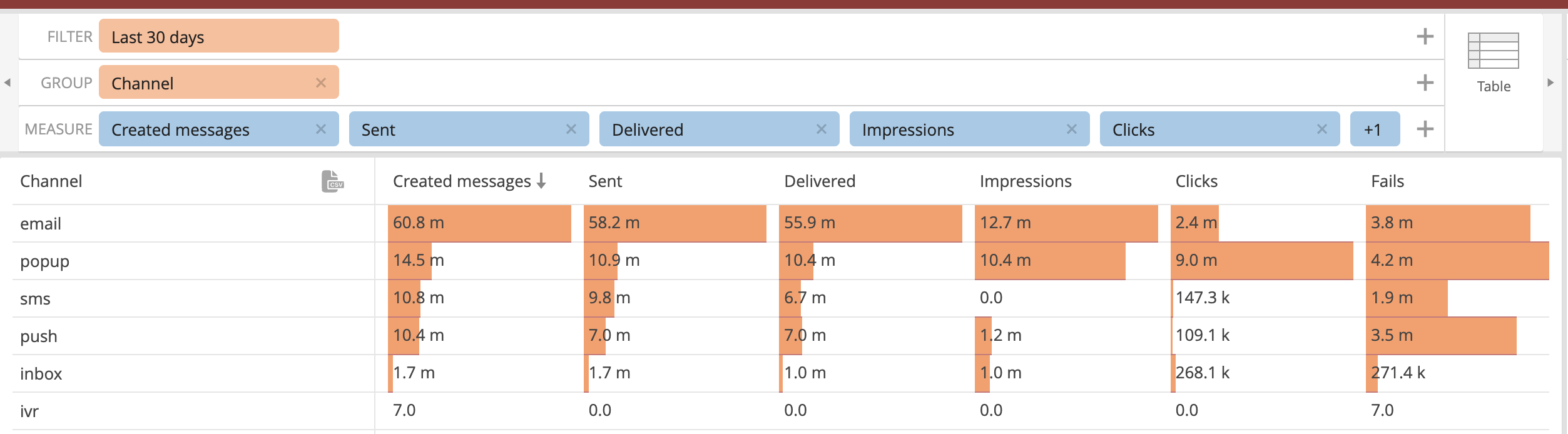This screenshot has height=434, width=1568.
Task: Sort by Created messages column header
Action: pos(462,181)
